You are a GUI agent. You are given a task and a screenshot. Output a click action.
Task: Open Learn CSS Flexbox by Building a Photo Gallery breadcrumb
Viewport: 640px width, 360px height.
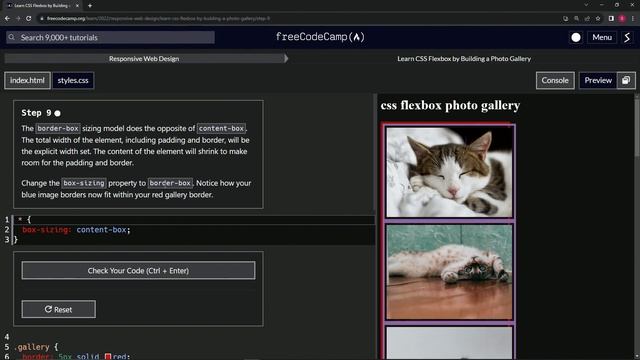(x=464, y=59)
